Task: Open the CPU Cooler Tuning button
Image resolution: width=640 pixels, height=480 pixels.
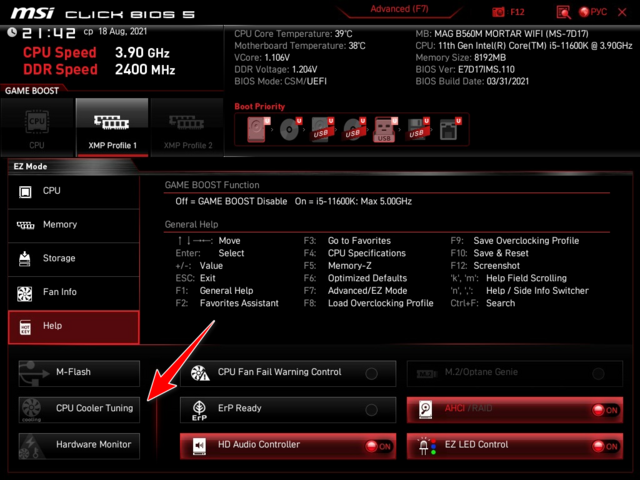Action: pos(79,409)
